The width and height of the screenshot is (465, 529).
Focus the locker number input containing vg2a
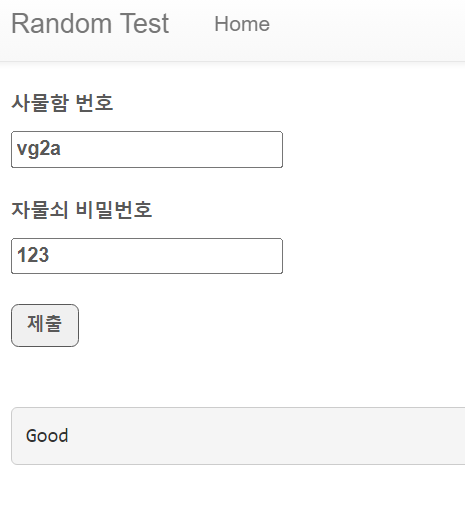pyautogui.click(x=147, y=149)
